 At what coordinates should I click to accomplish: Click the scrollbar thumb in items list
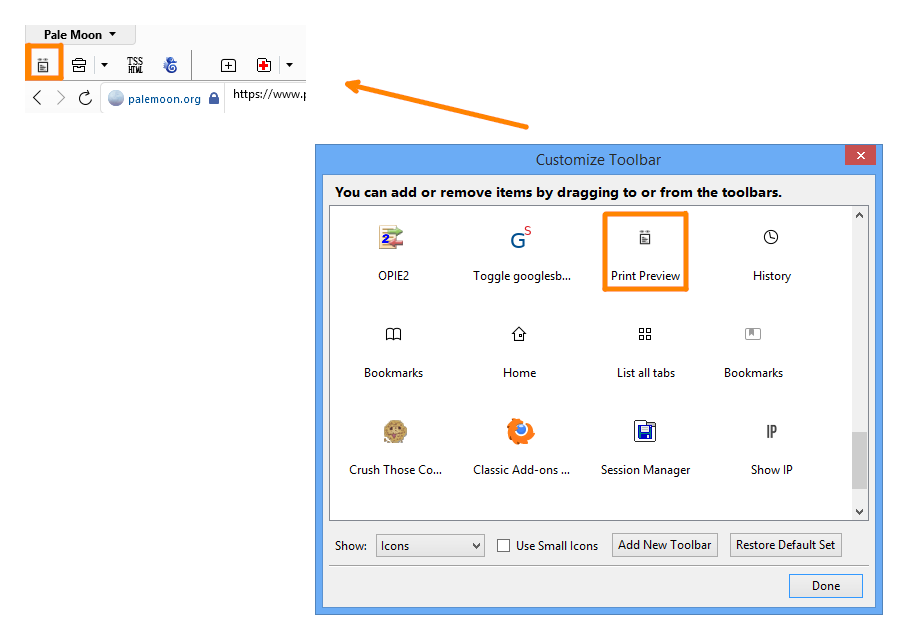859,460
